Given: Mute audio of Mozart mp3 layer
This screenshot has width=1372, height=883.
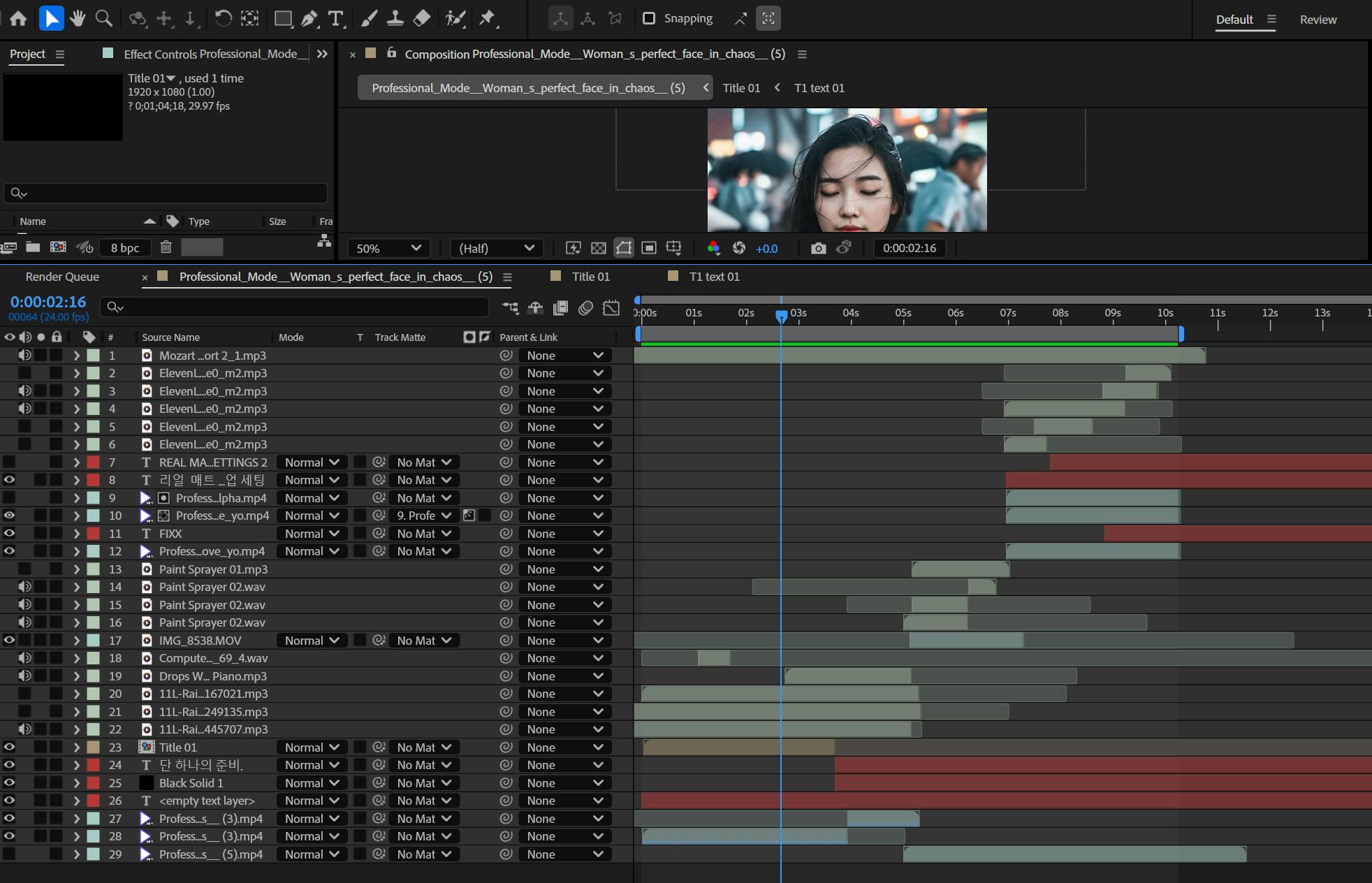Looking at the screenshot, I should 24,355.
